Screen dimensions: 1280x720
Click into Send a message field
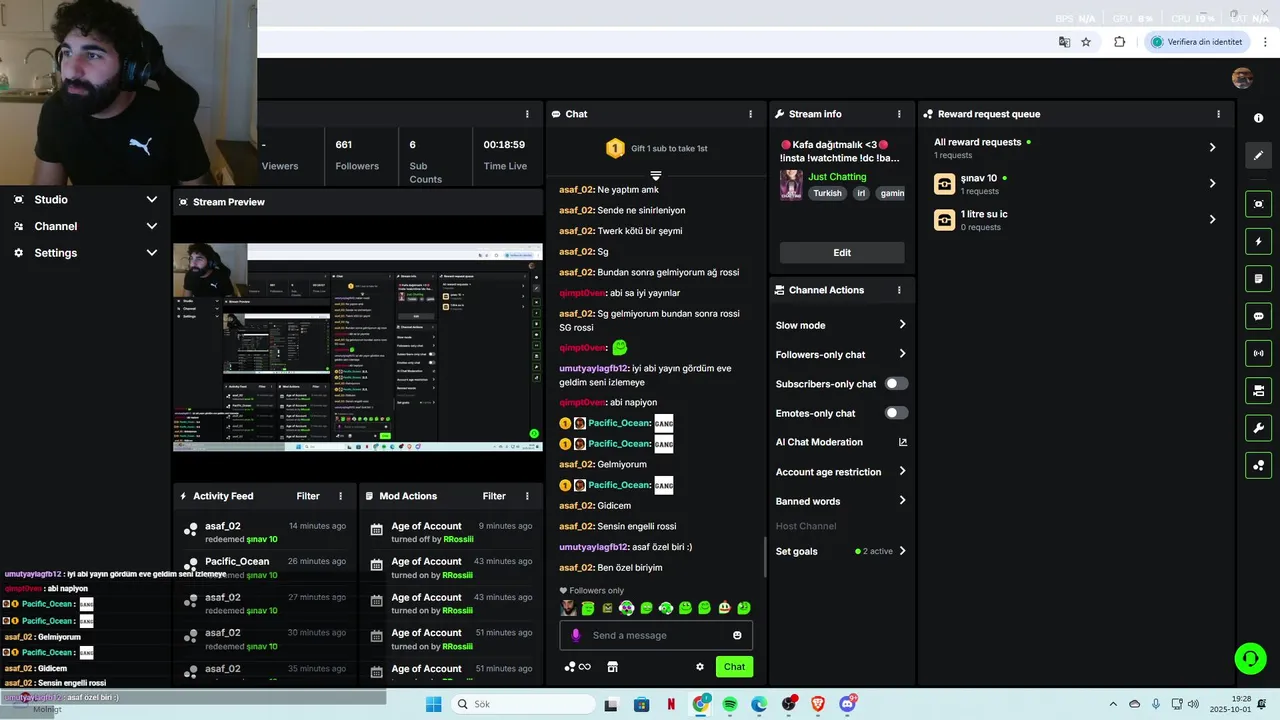tap(655, 635)
